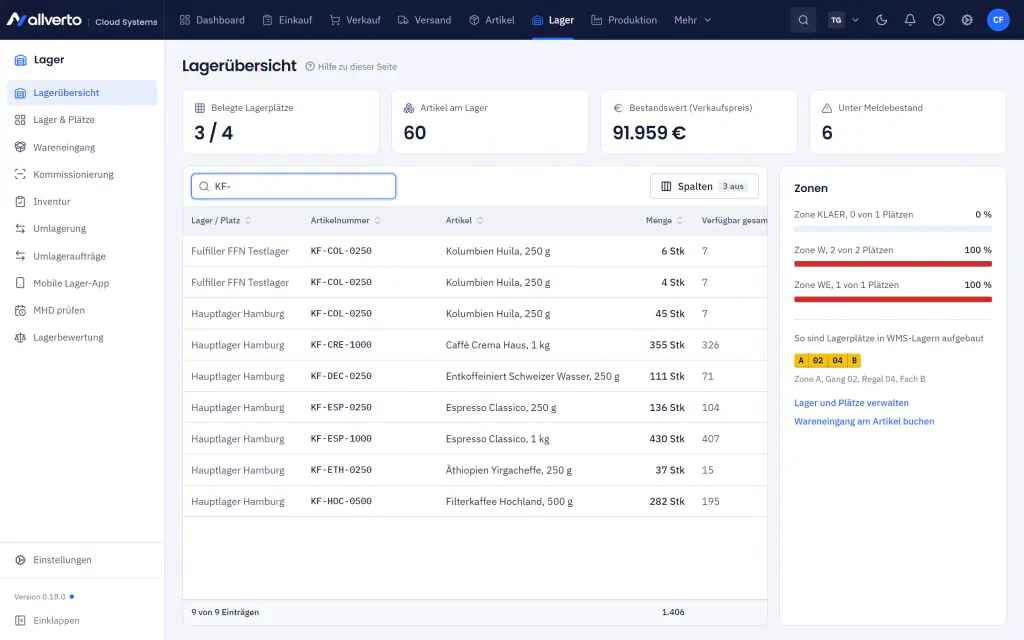
Task: Open the search icon in top bar
Action: click(x=803, y=20)
